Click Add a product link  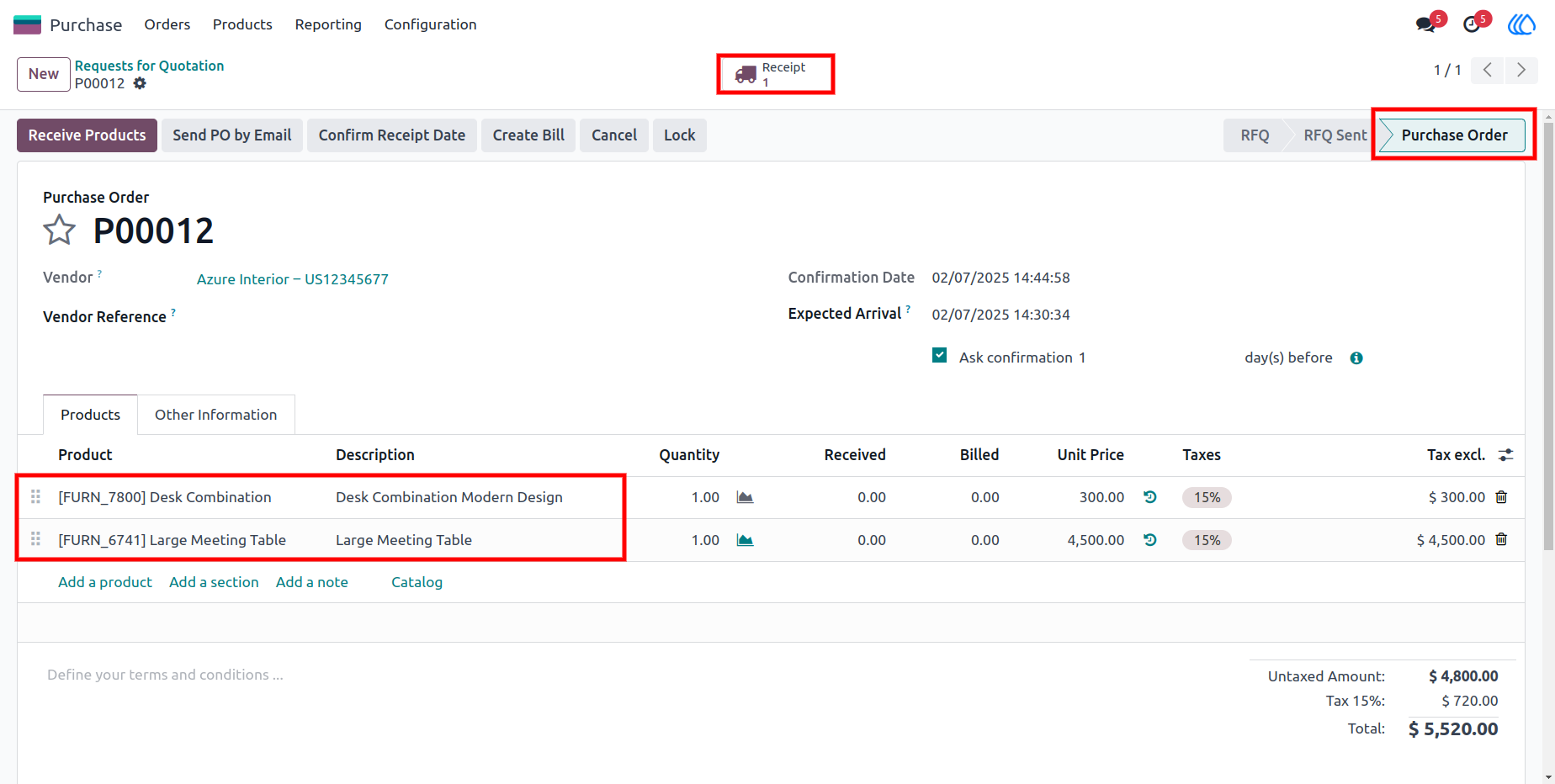click(105, 582)
